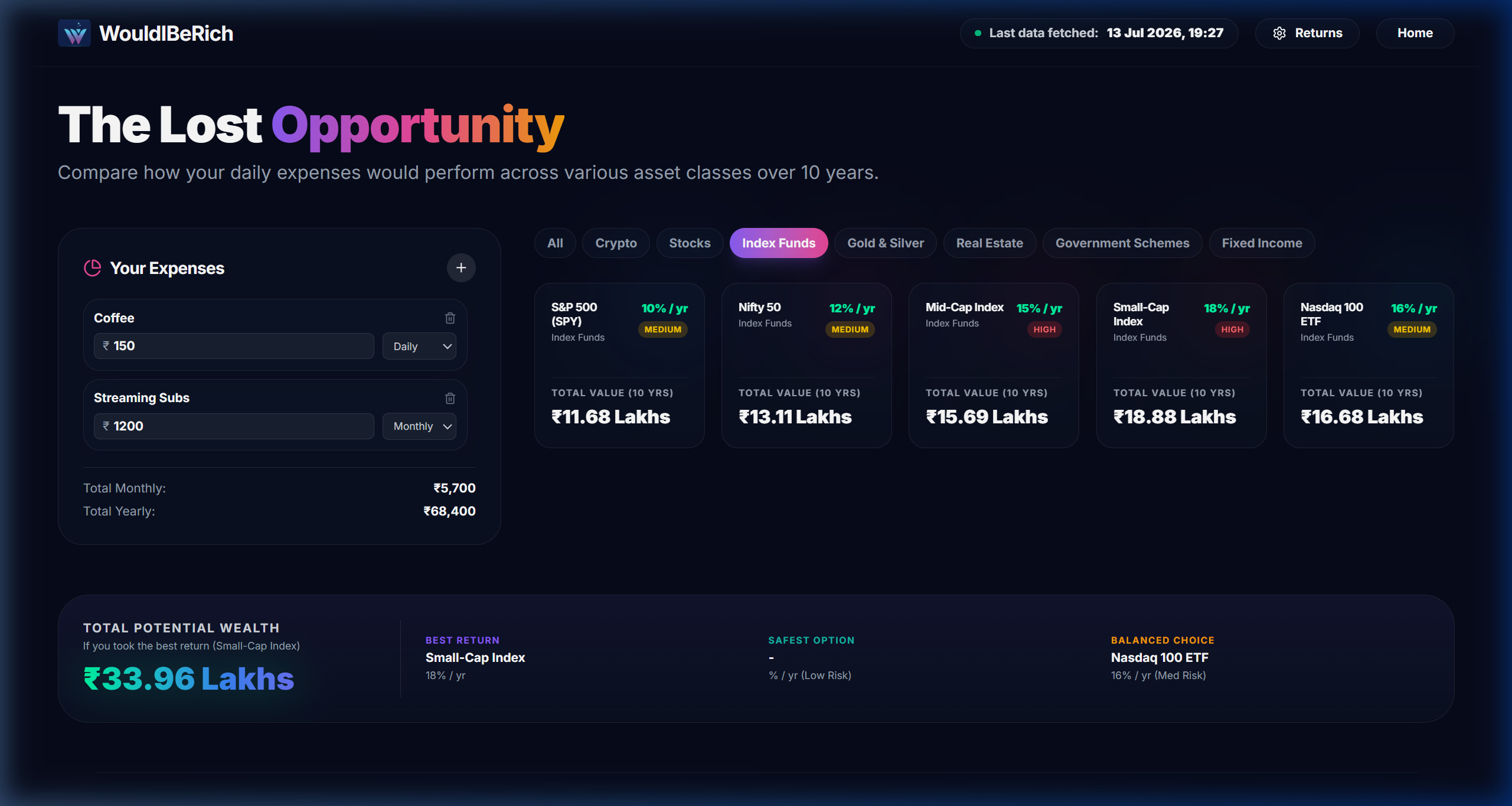This screenshot has height=806, width=1512.
Task: Click the WouldIBeRich logo icon
Action: tap(74, 33)
